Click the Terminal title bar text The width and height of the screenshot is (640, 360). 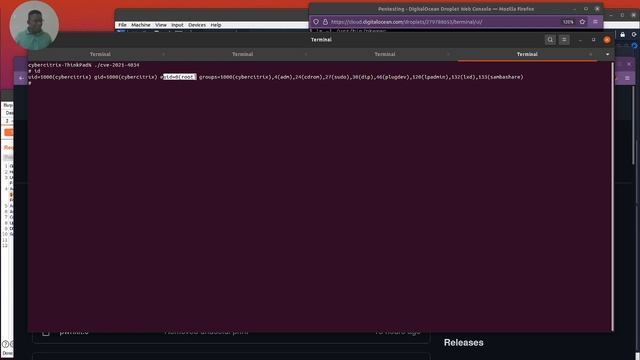[321, 40]
